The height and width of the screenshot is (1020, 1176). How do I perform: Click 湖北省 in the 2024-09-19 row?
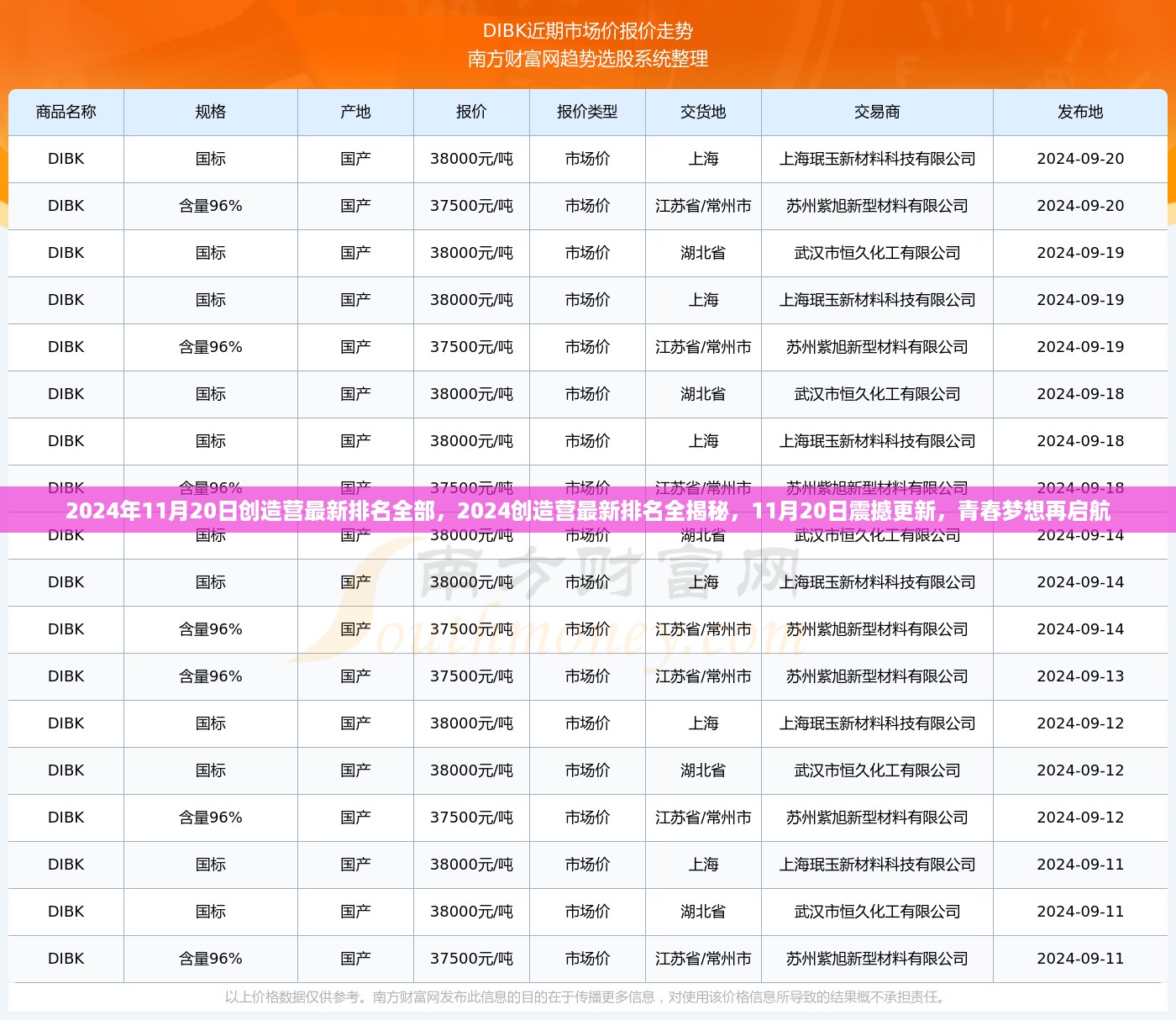point(703,253)
